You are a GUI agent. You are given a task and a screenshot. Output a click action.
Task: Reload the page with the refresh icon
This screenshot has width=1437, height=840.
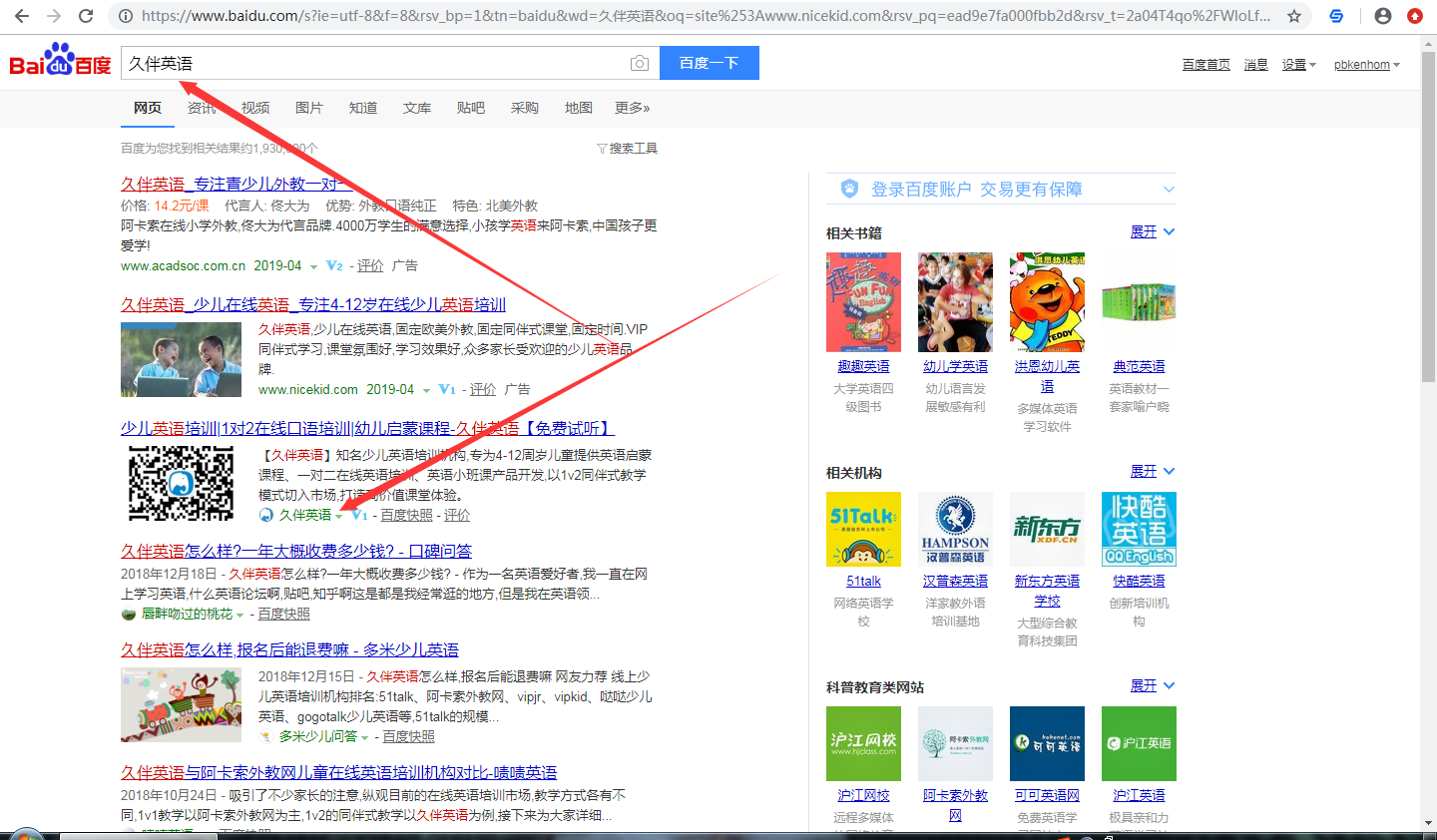click(x=86, y=16)
